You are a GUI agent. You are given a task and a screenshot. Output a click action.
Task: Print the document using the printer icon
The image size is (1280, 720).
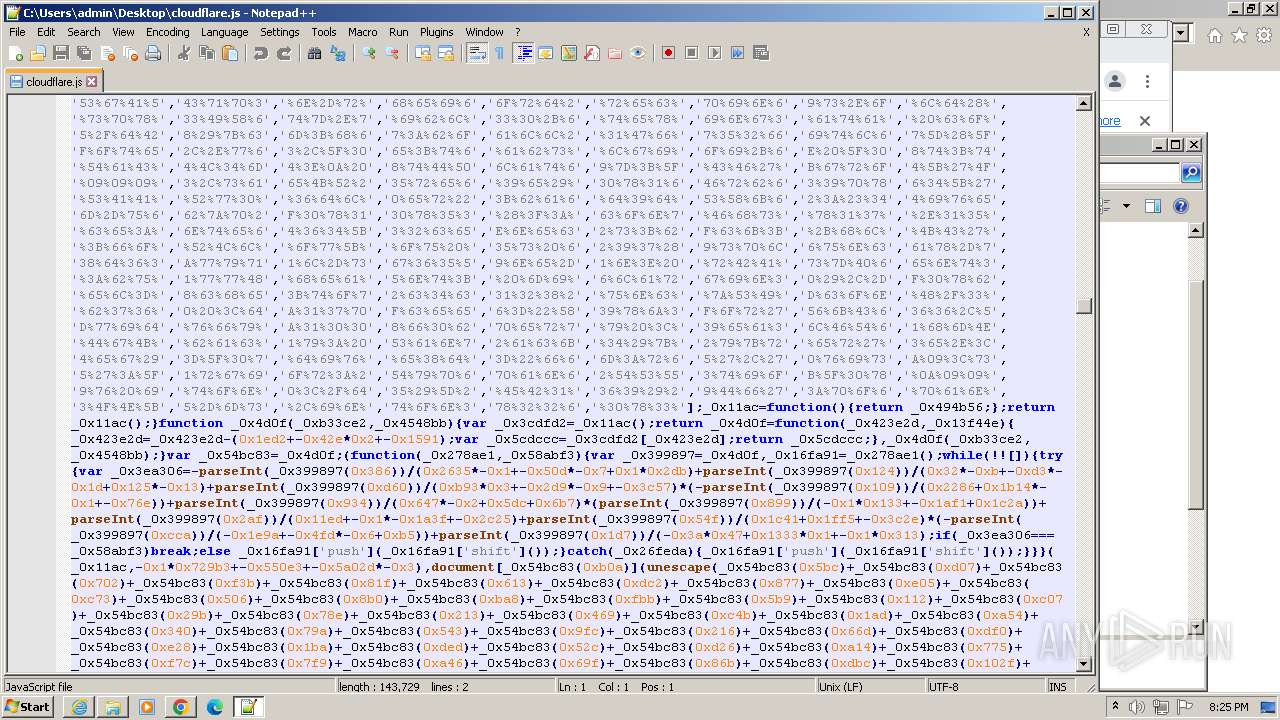pyautogui.click(x=153, y=53)
